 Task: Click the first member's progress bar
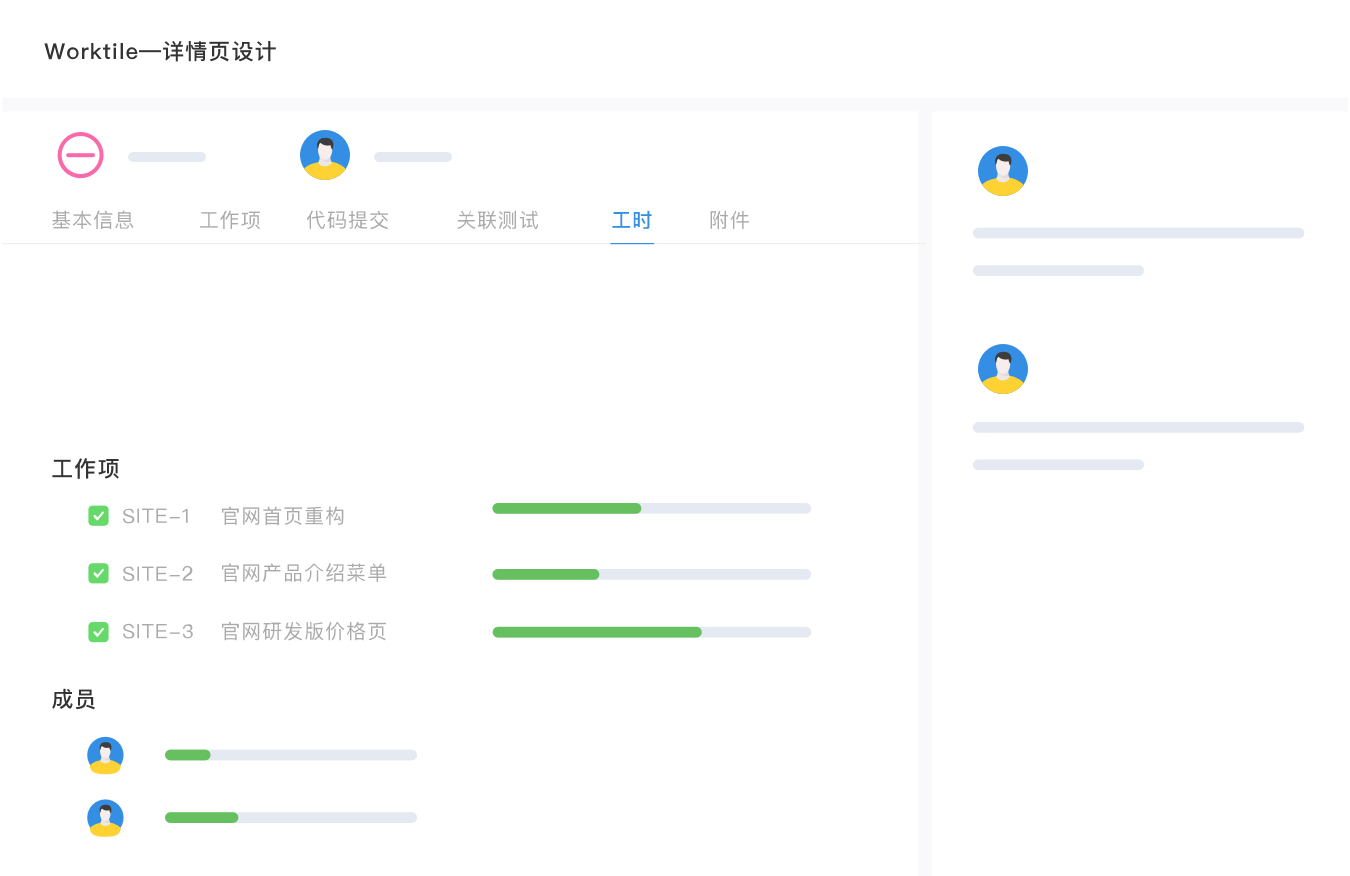click(290, 755)
